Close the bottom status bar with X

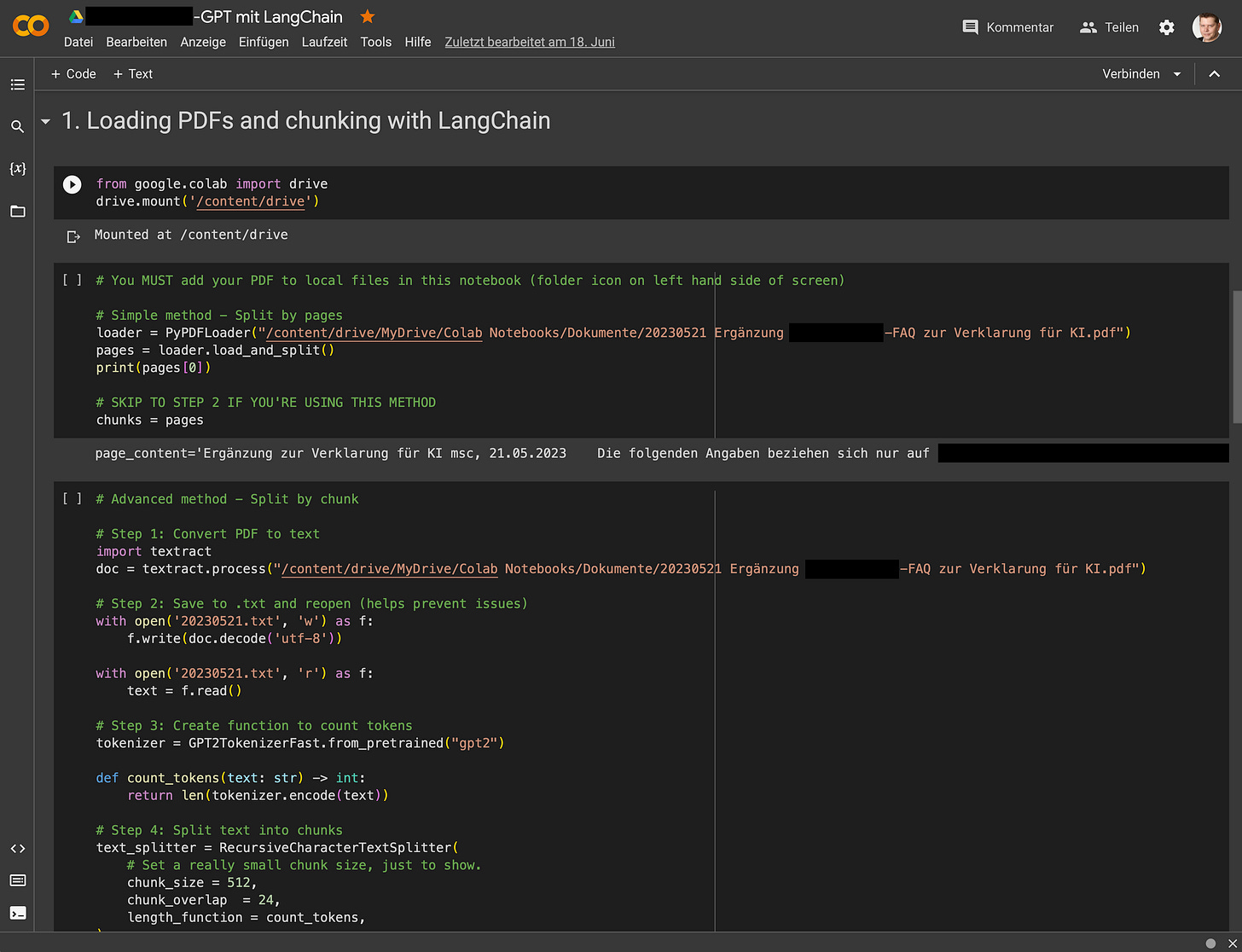pos(1231,943)
